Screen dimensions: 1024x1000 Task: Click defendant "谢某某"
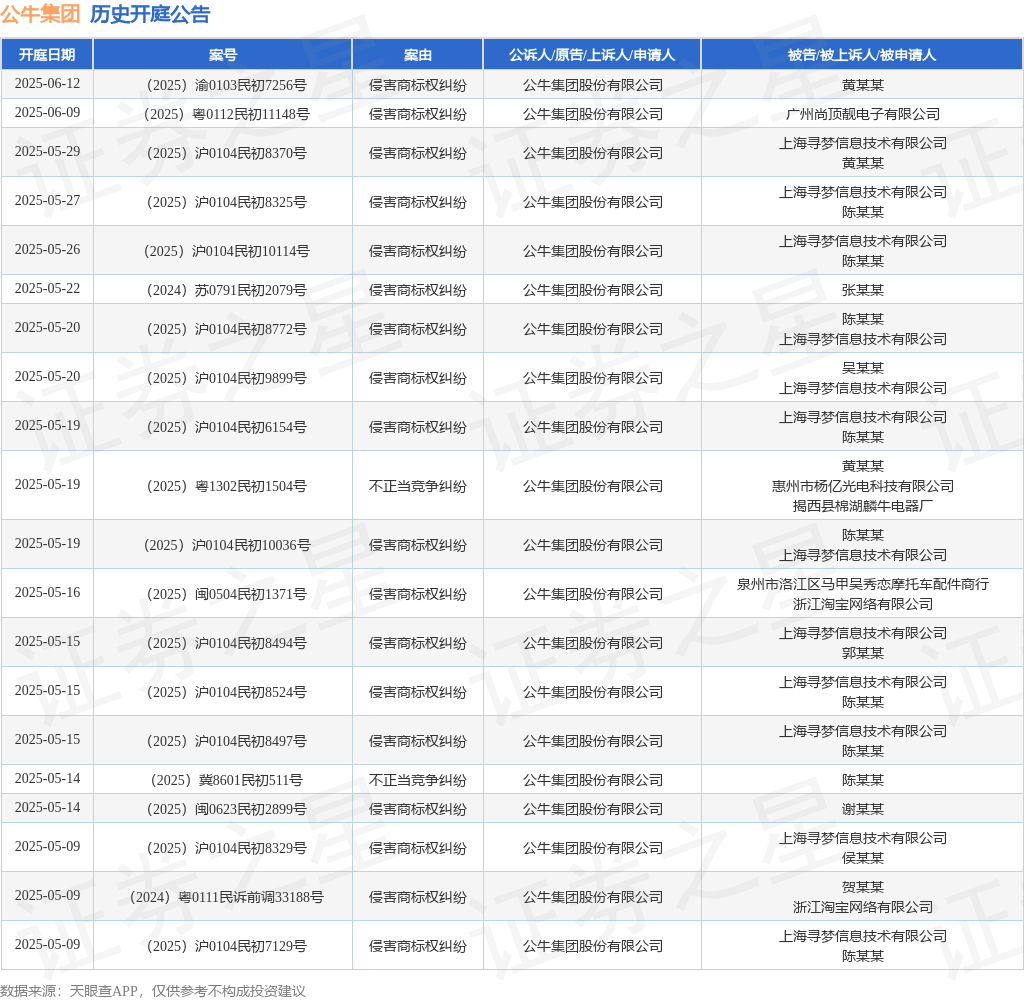pos(863,809)
